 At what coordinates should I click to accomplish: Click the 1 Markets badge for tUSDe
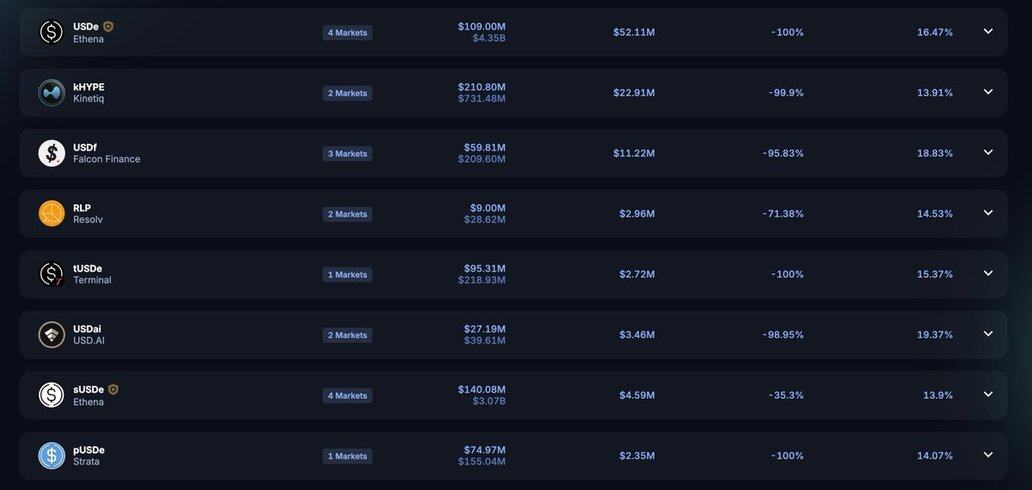pos(348,275)
